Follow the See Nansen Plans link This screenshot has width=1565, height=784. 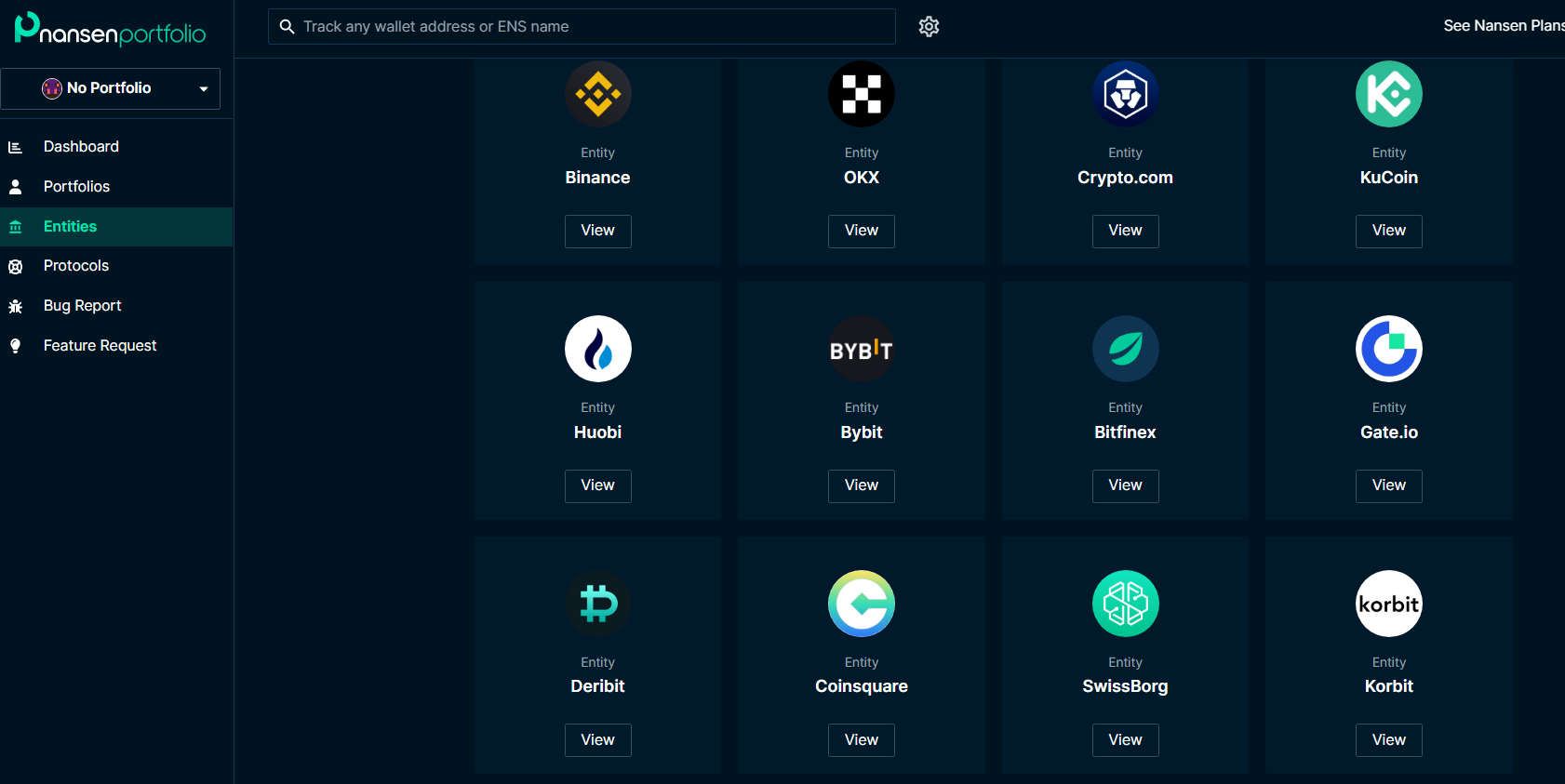(1502, 26)
